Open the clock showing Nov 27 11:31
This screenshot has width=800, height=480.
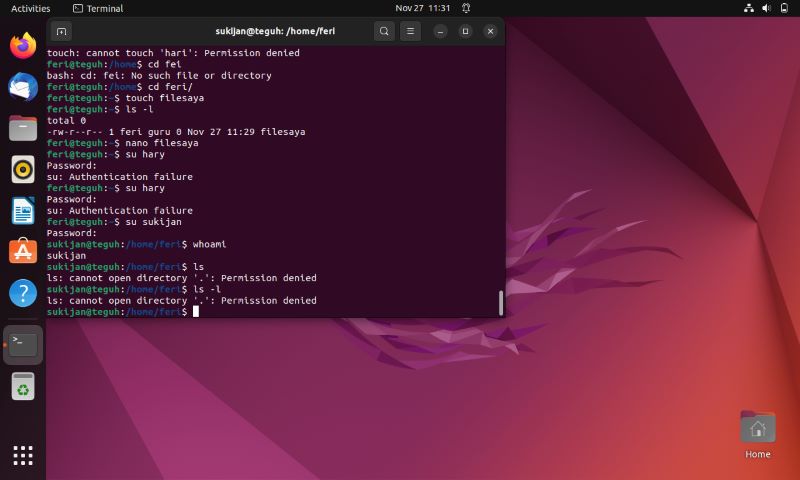coord(422,8)
